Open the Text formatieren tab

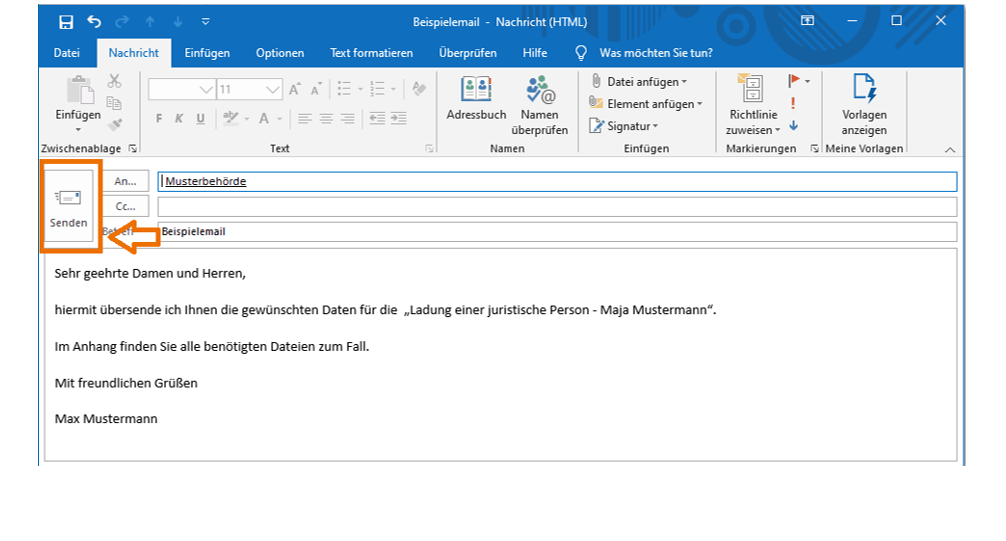tap(371, 53)
